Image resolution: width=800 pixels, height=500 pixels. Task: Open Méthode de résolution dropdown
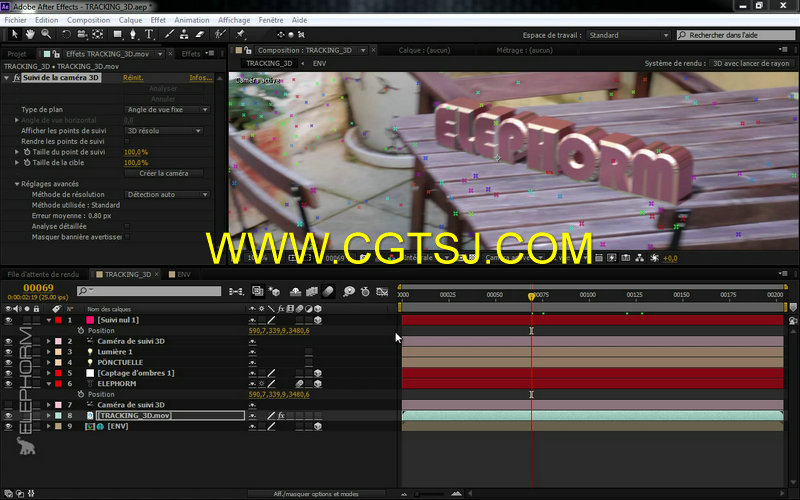coord(167,194)
